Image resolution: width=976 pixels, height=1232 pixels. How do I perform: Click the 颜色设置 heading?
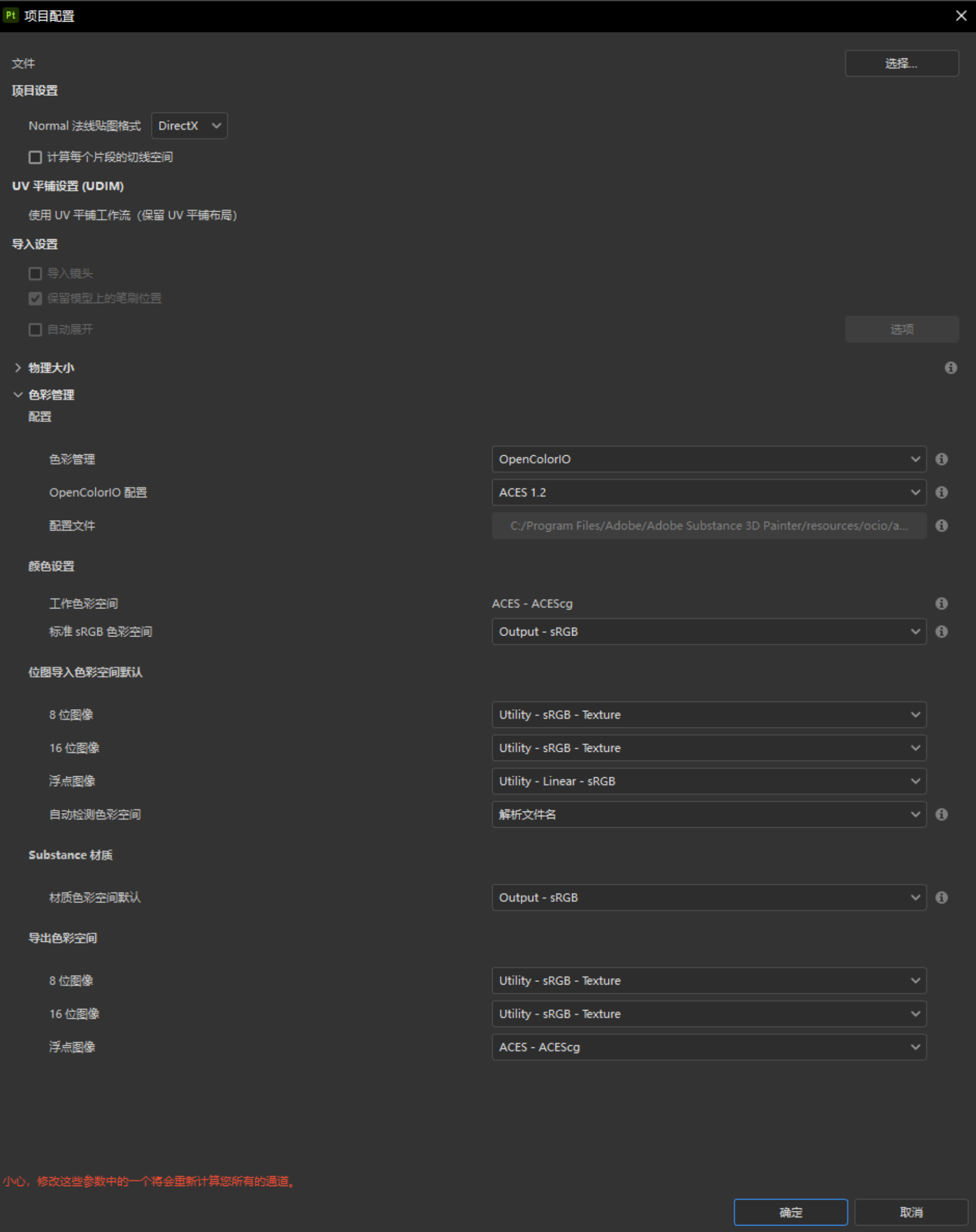click(x=51, y=566)
